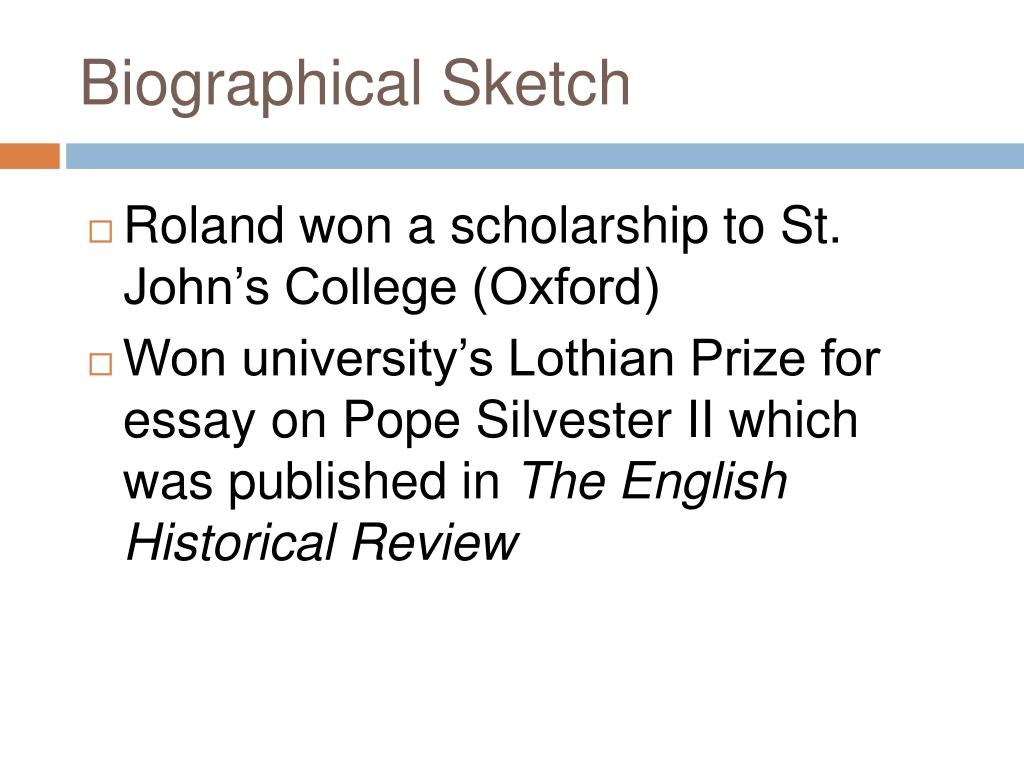Click the Biographical Sketch title
Screen dimensions: 1024x768
point(355,84)
